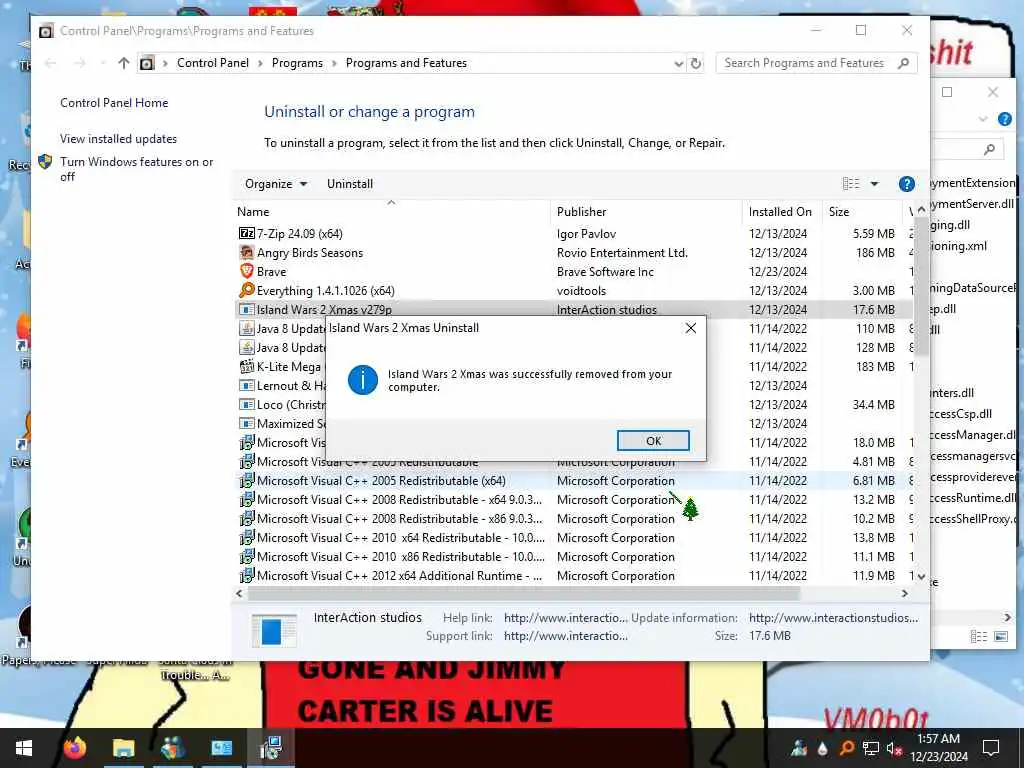This screenshot has height=768, width=1024.
Task: Click Visual C++ 2008 x64 Redistributable icon
Action: (x=246, y=500)
